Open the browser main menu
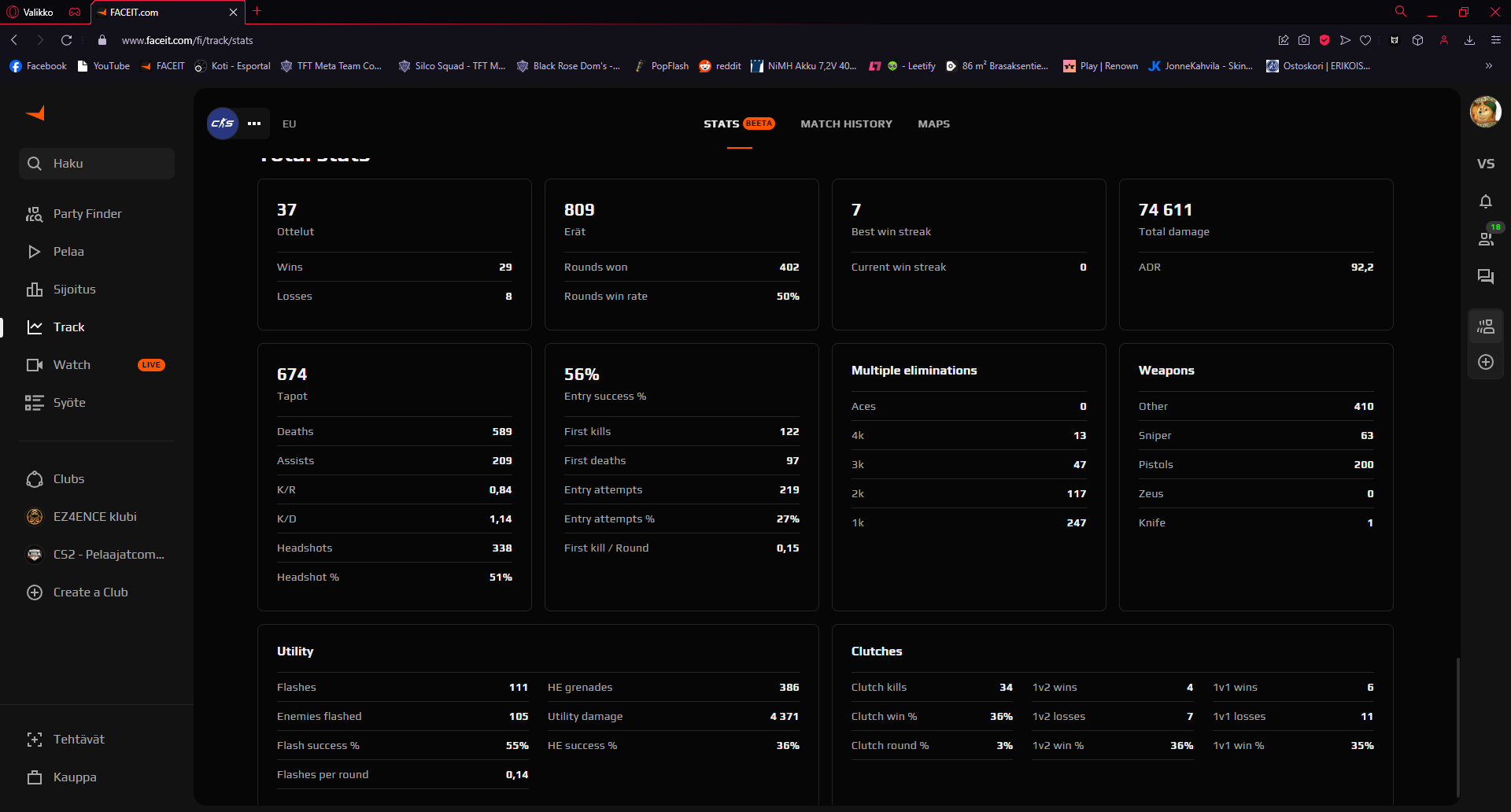Image resolution: width=1511 pixels, height=812 pixels. (1495, 40)
